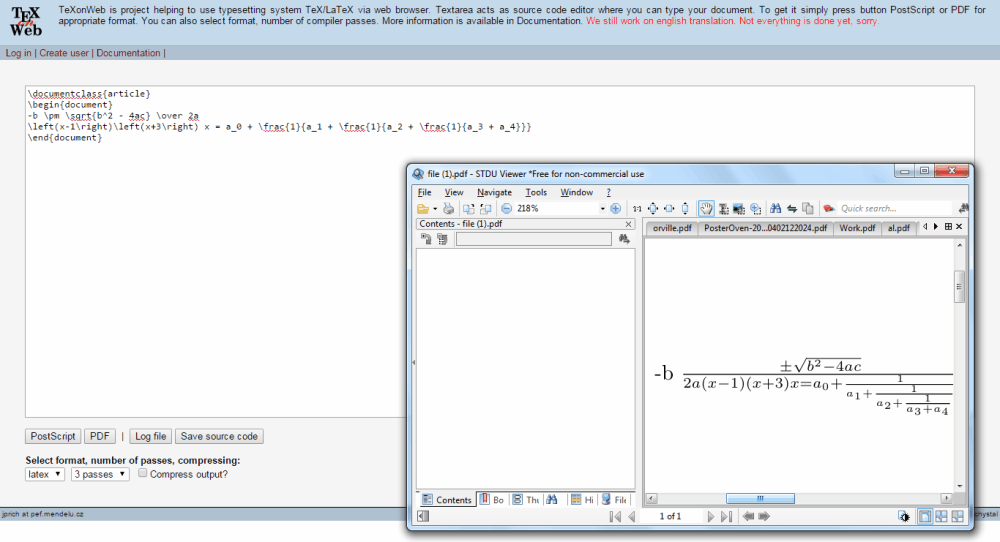The image size is (1000, 542).
Task: Expand the open-file dropdown arrow
Action: [435, 209]
